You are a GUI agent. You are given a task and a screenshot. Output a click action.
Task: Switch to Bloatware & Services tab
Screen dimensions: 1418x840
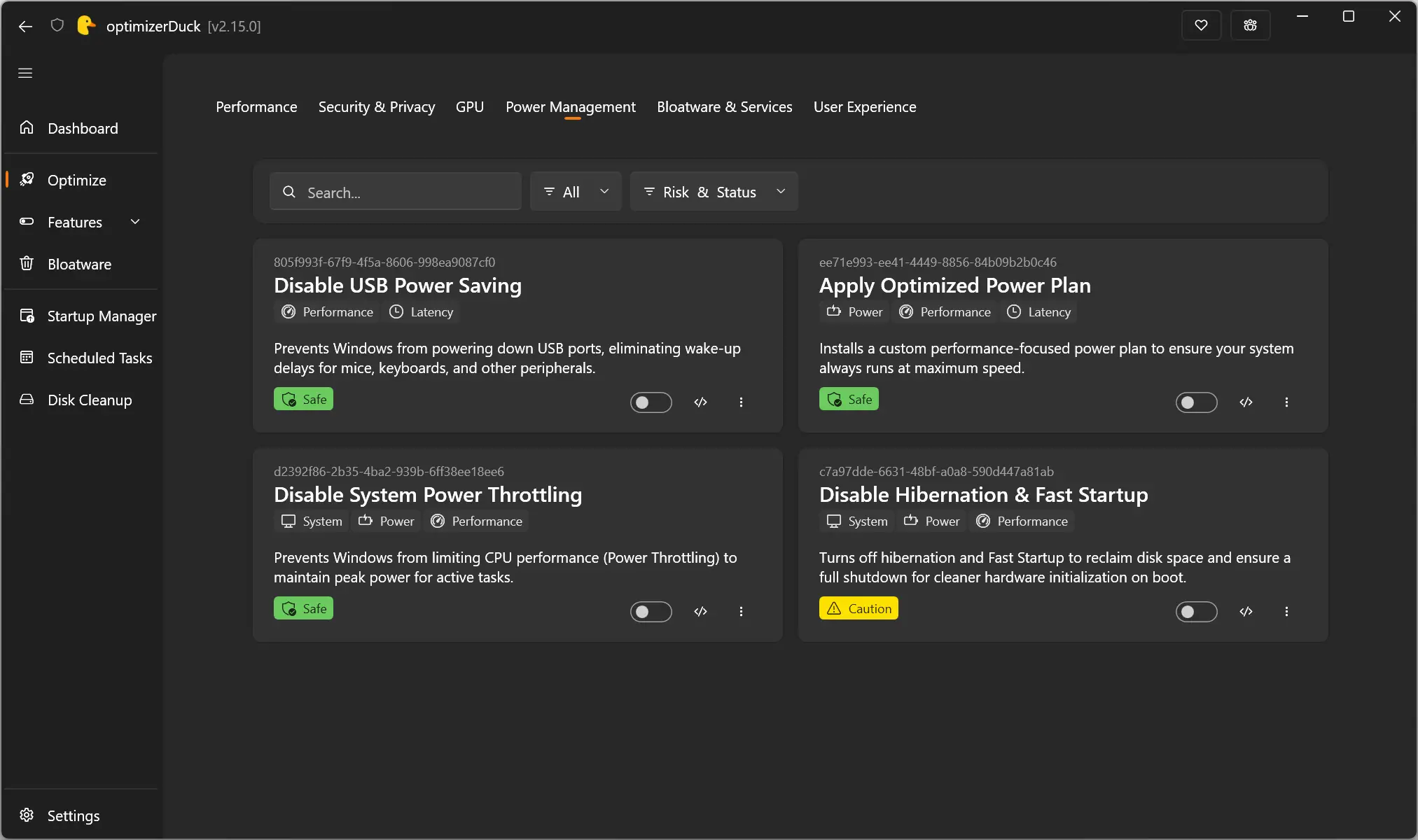point(725,106)
